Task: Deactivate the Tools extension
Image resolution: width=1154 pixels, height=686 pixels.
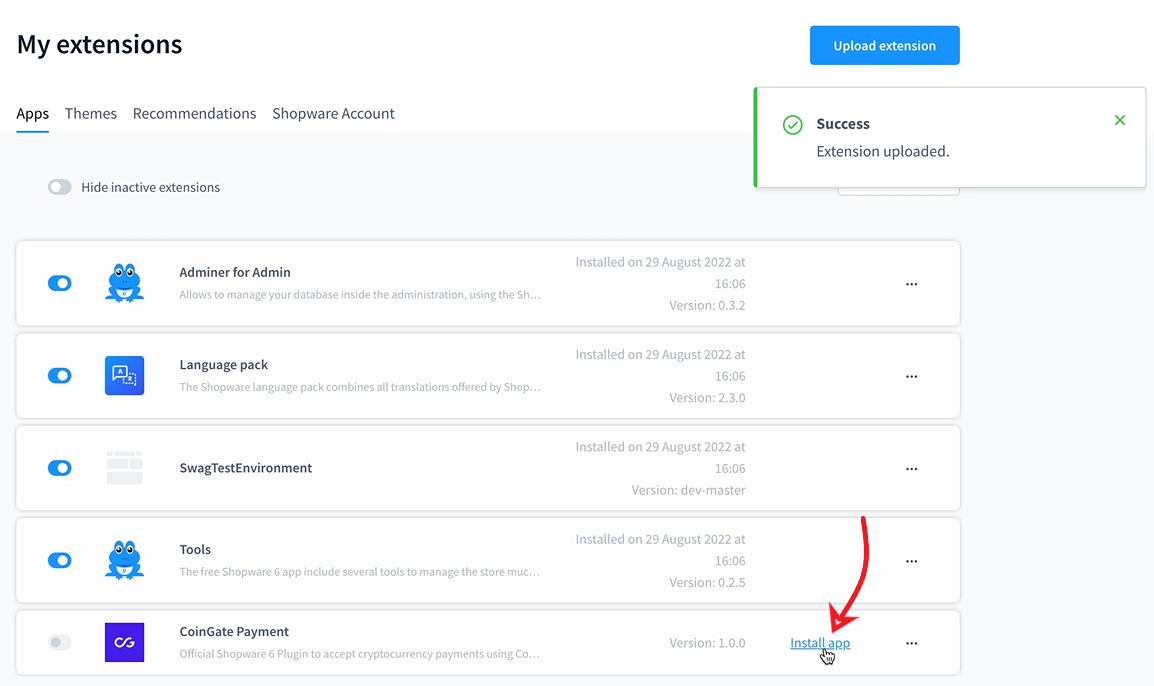Action: click(x=60, y=561)
